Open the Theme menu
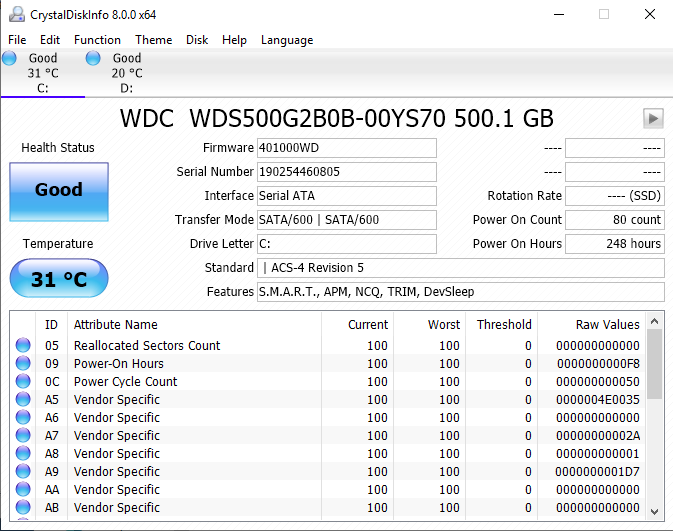673x531 pixels. tap(153, 40)
